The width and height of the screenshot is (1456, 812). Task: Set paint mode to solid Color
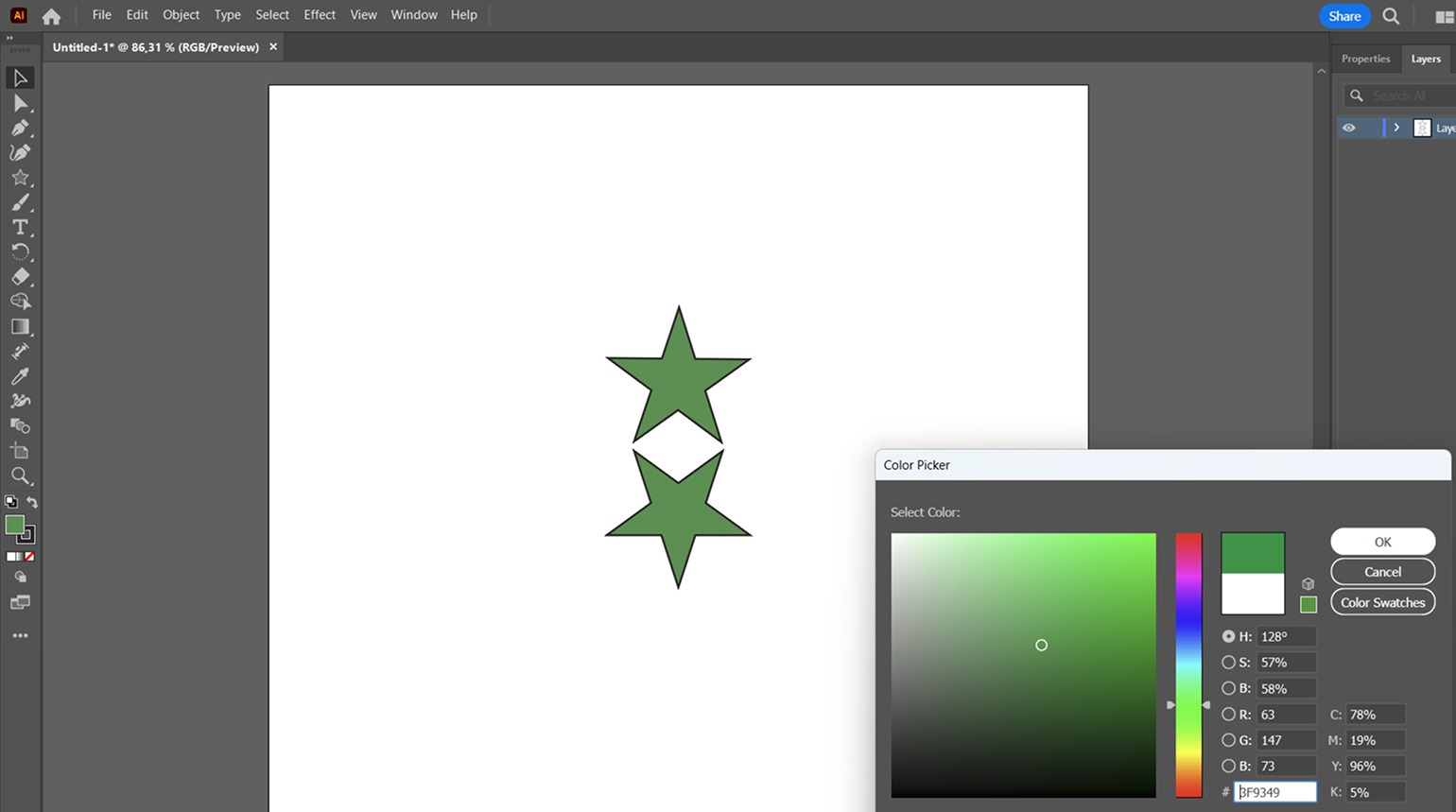pyautogui.click(x=10, y=557)
